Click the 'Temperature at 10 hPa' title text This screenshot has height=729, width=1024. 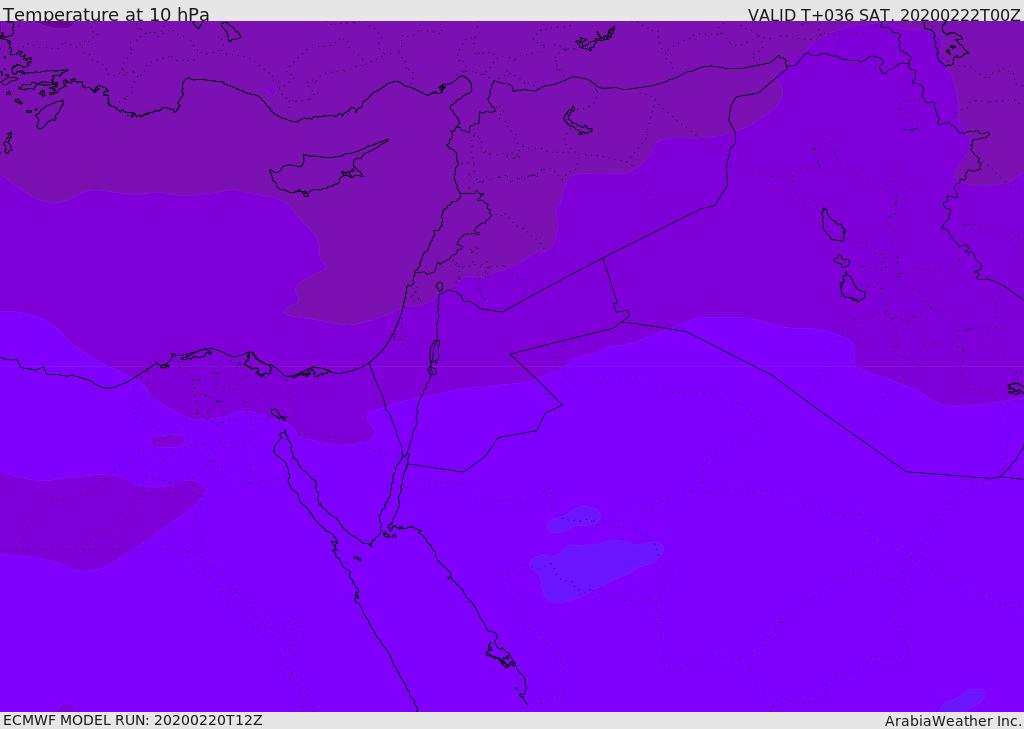106,14
